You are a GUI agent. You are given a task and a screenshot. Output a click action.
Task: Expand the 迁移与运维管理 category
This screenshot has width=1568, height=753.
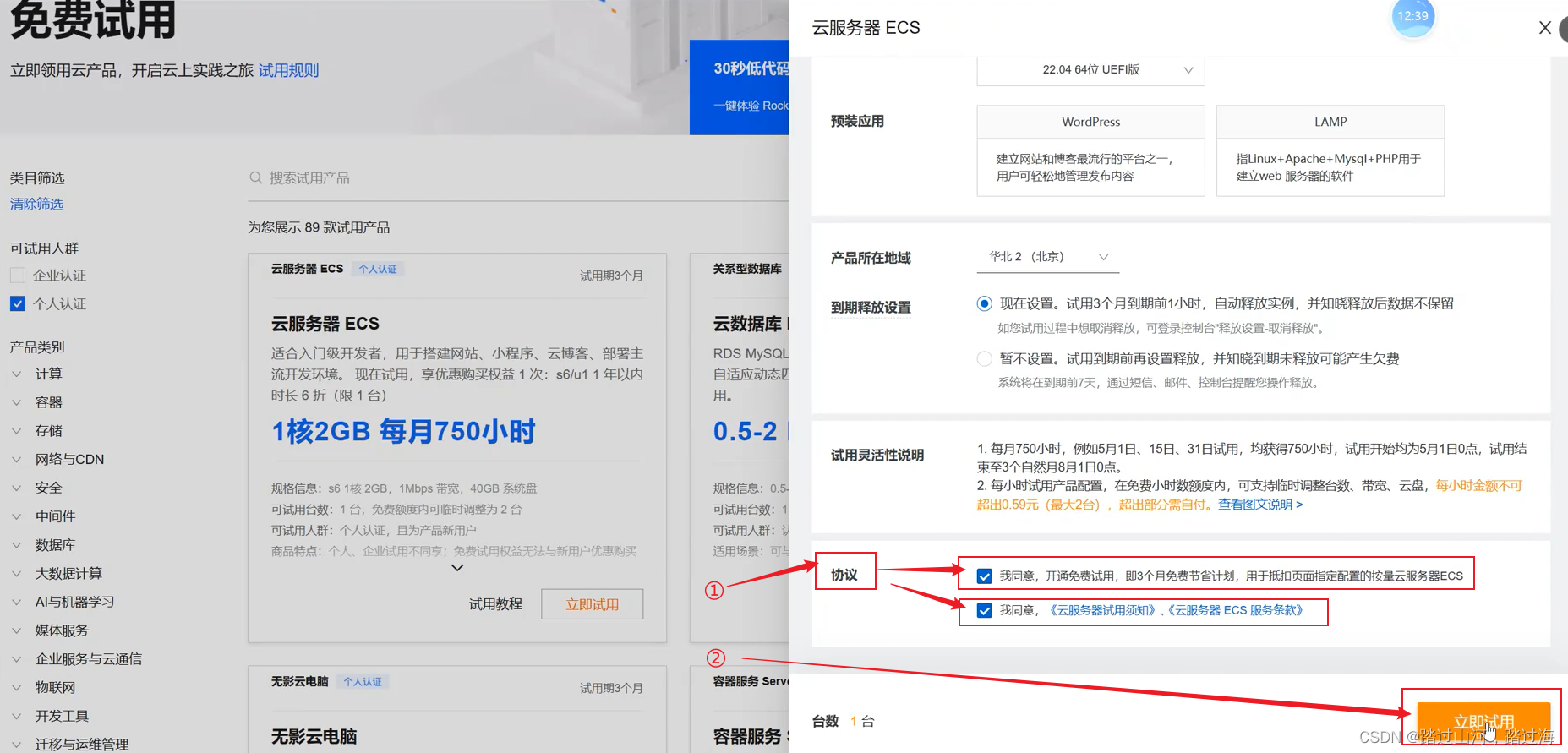click(x=17, y=745)
